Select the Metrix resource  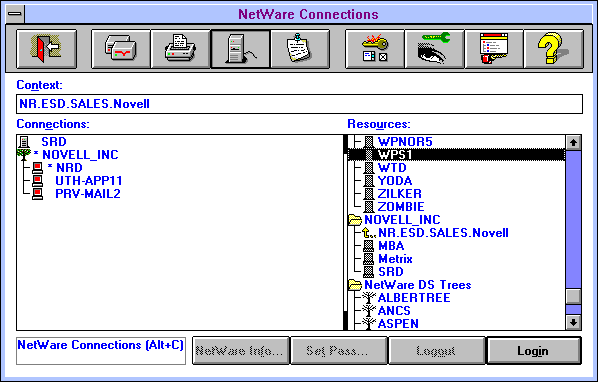pyautogui.click(x=395, y=259)
